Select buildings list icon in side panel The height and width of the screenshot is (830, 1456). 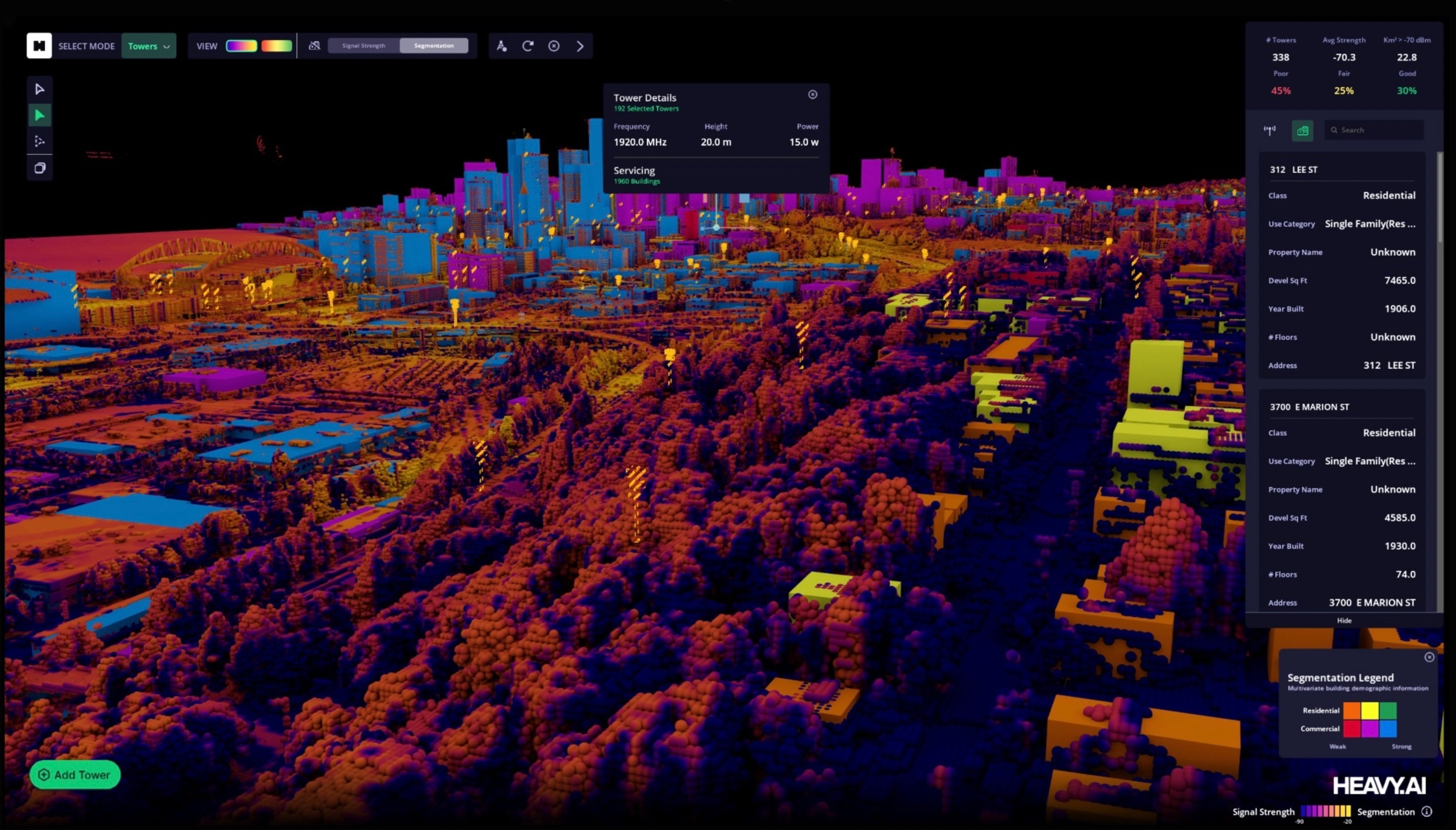tap(1302, 130)
